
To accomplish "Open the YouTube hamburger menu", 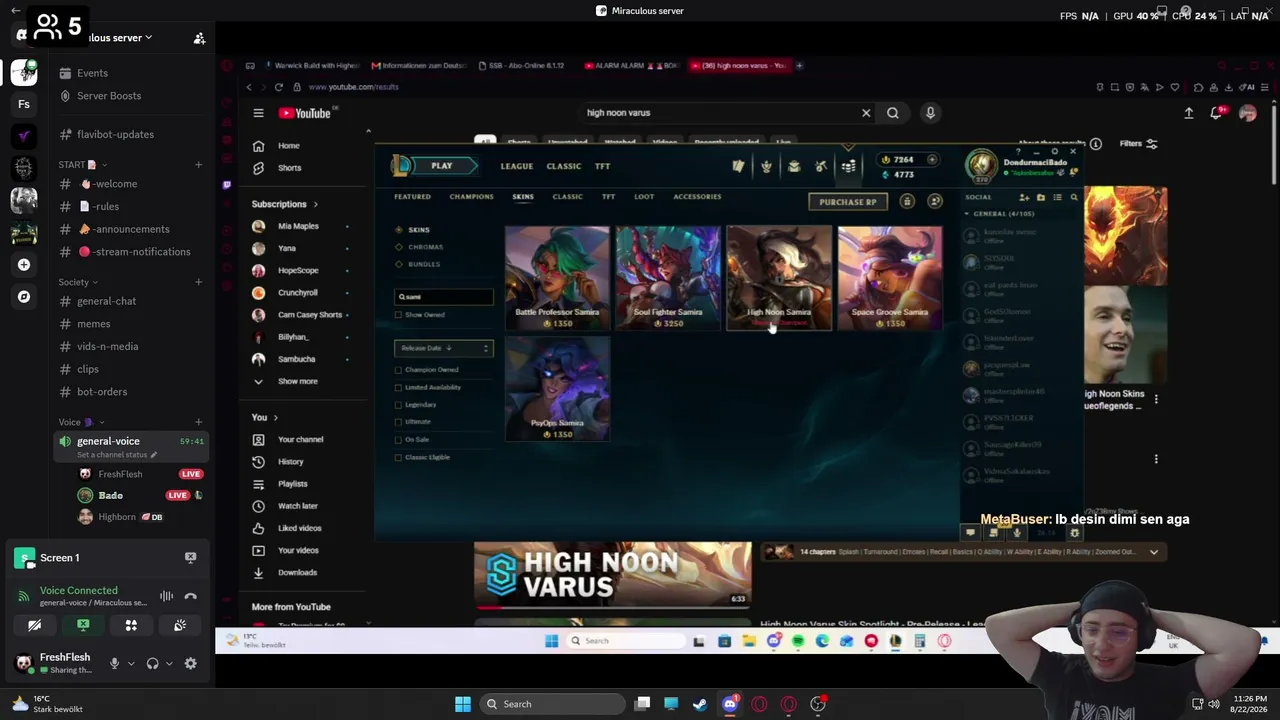I will [x=258, y=113].
